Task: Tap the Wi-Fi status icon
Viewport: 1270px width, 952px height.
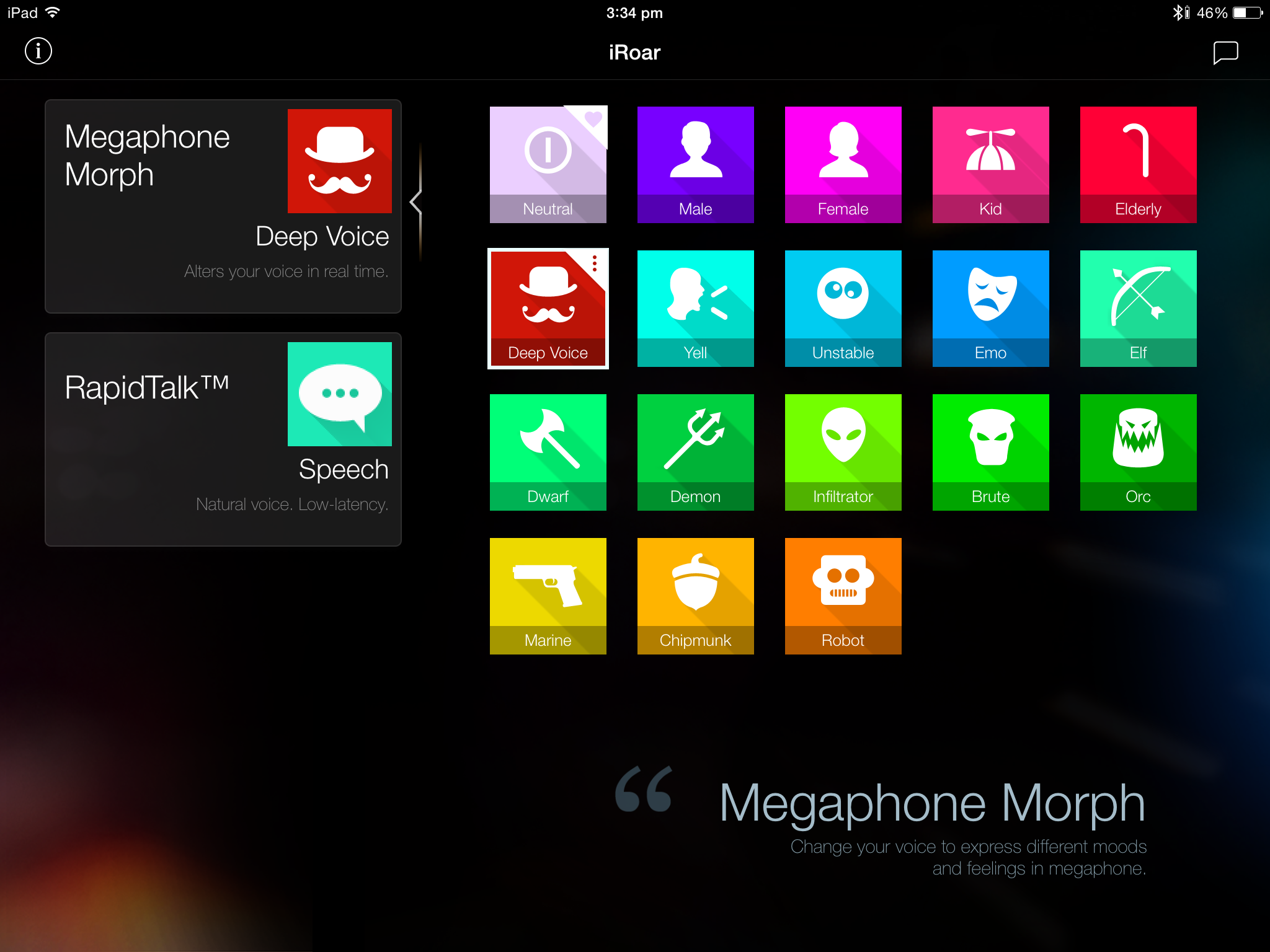Action: point(53,12)
